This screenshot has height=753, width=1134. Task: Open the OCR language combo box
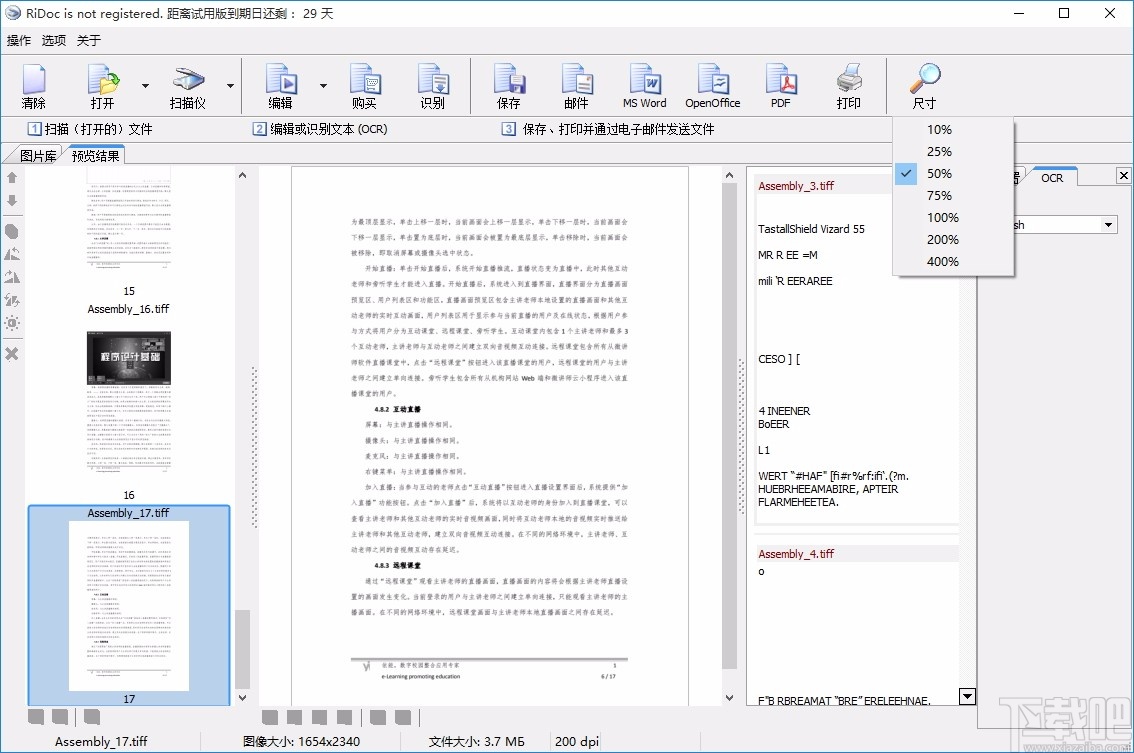[x=1108, y=225]
